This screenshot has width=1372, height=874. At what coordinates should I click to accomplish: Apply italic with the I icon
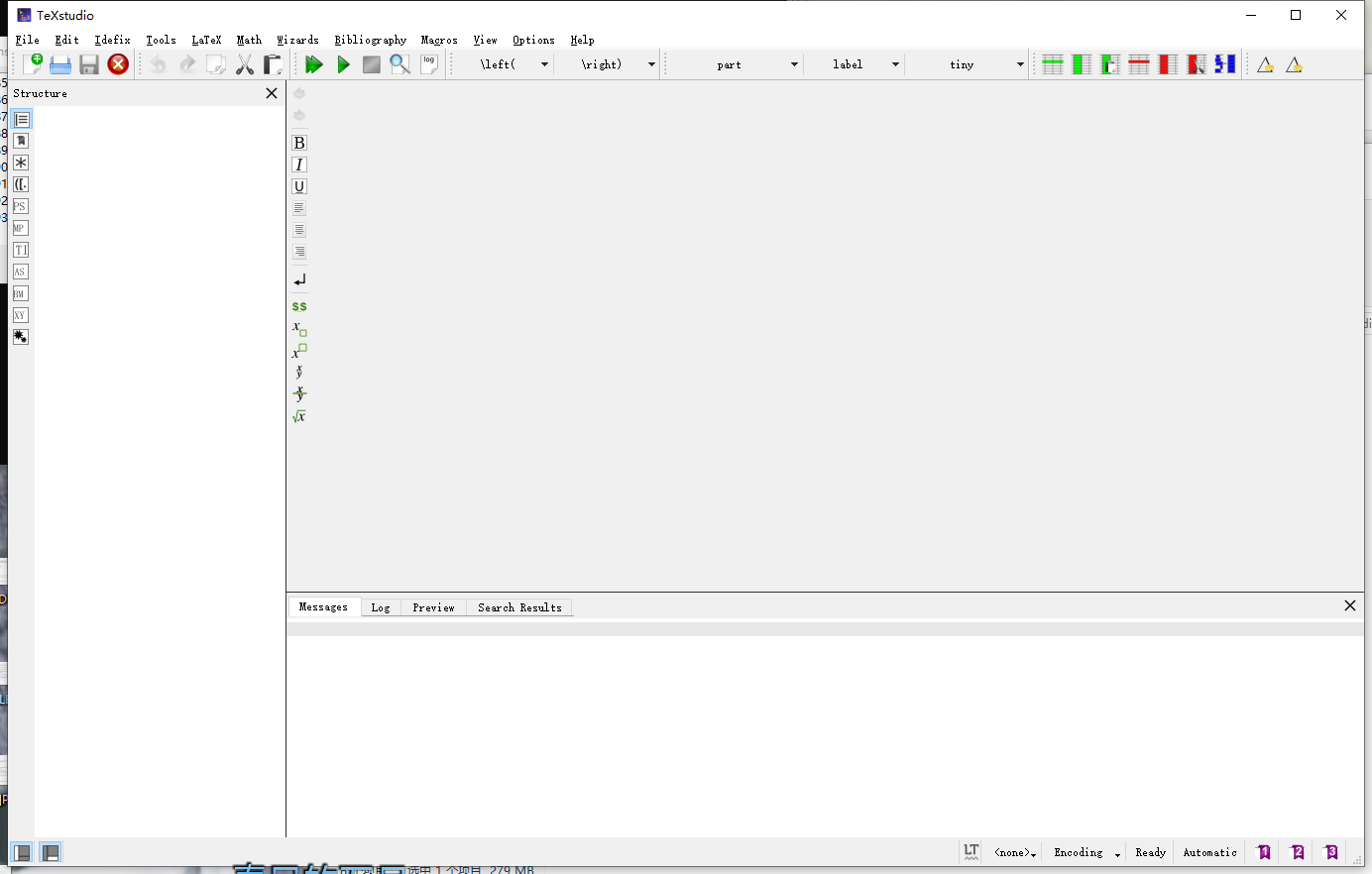pyautogui.click(x=299, y=164)
